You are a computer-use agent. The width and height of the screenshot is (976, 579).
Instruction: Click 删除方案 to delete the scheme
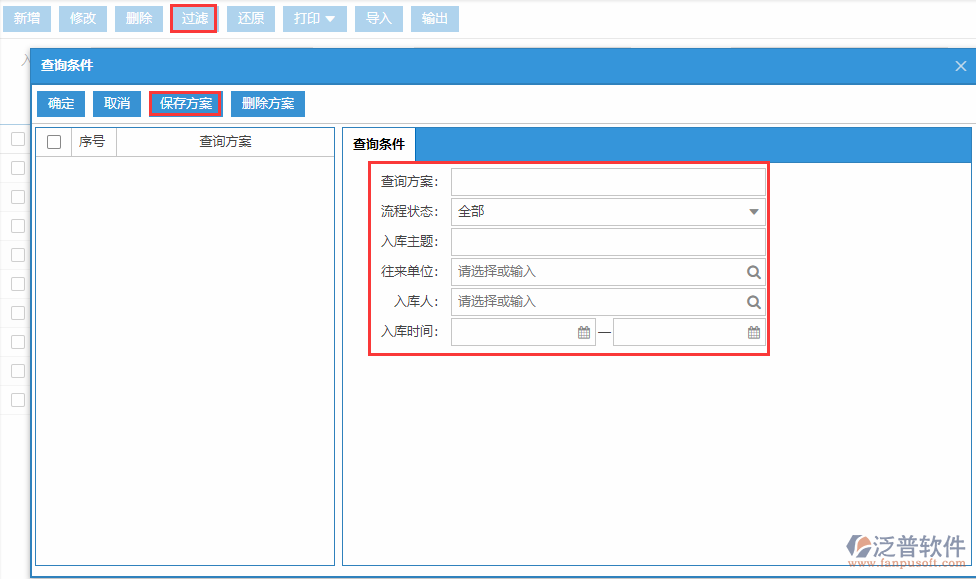(x=267, y=103)
